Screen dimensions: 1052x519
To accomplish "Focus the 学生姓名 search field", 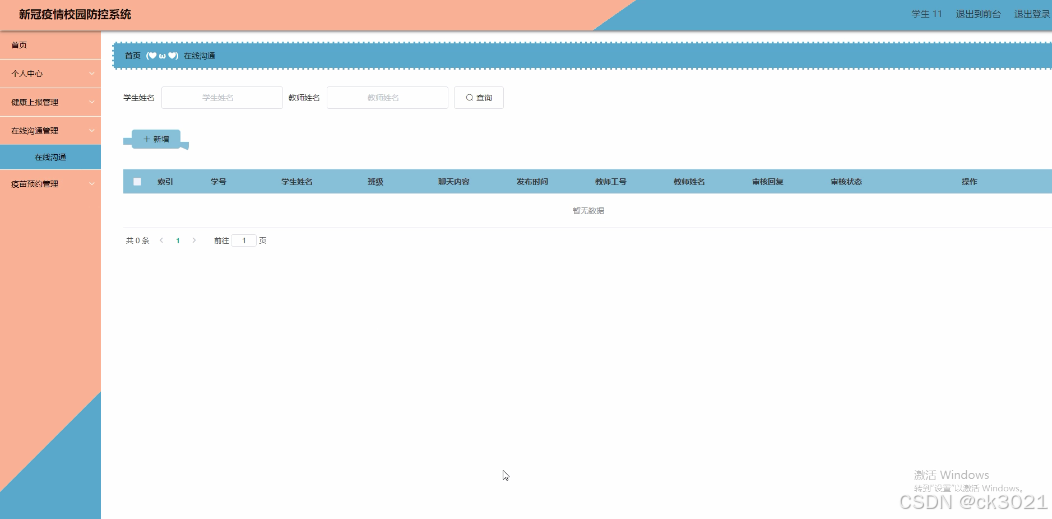I will 221,98.
